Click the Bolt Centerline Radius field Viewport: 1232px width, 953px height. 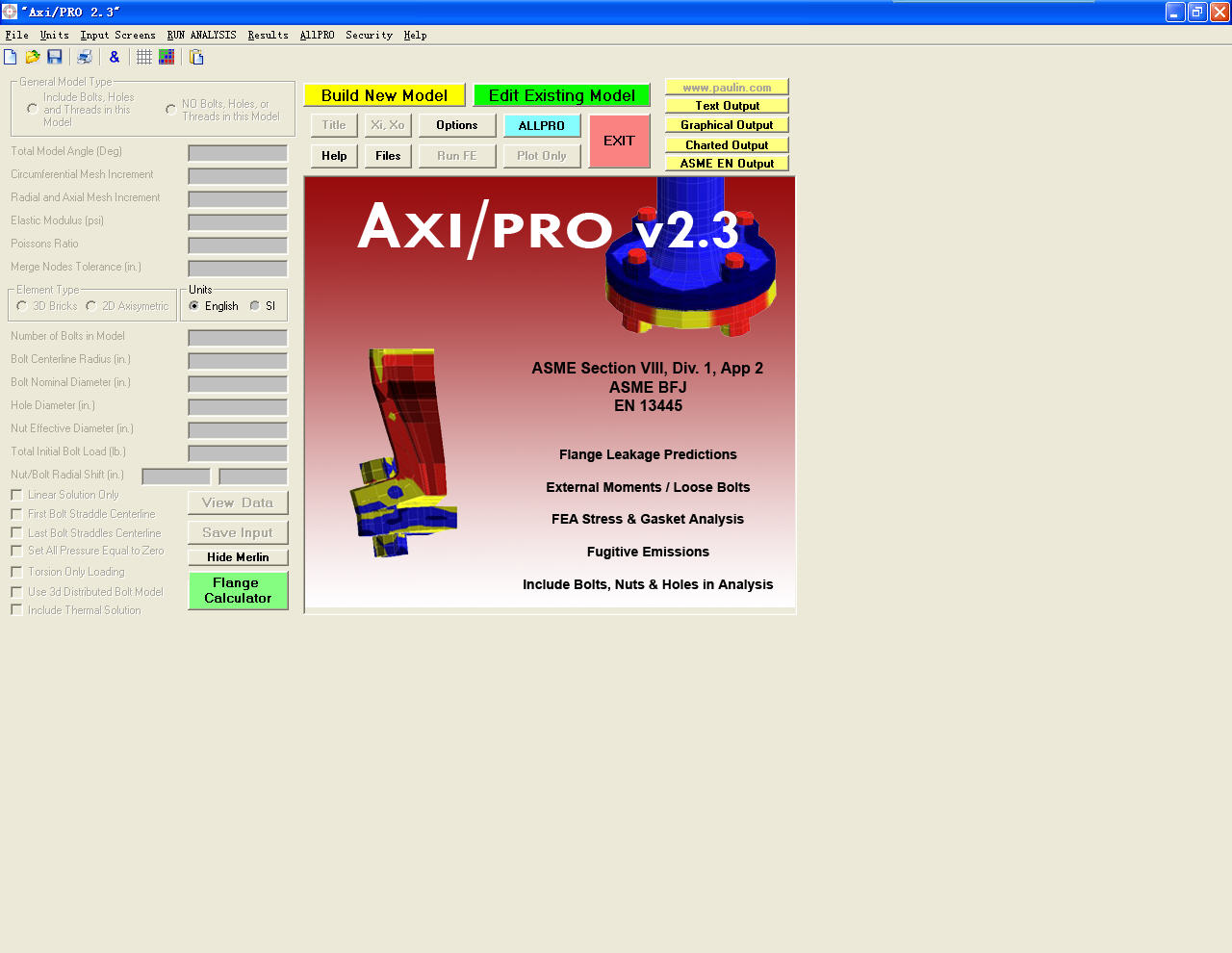point(238,361)
